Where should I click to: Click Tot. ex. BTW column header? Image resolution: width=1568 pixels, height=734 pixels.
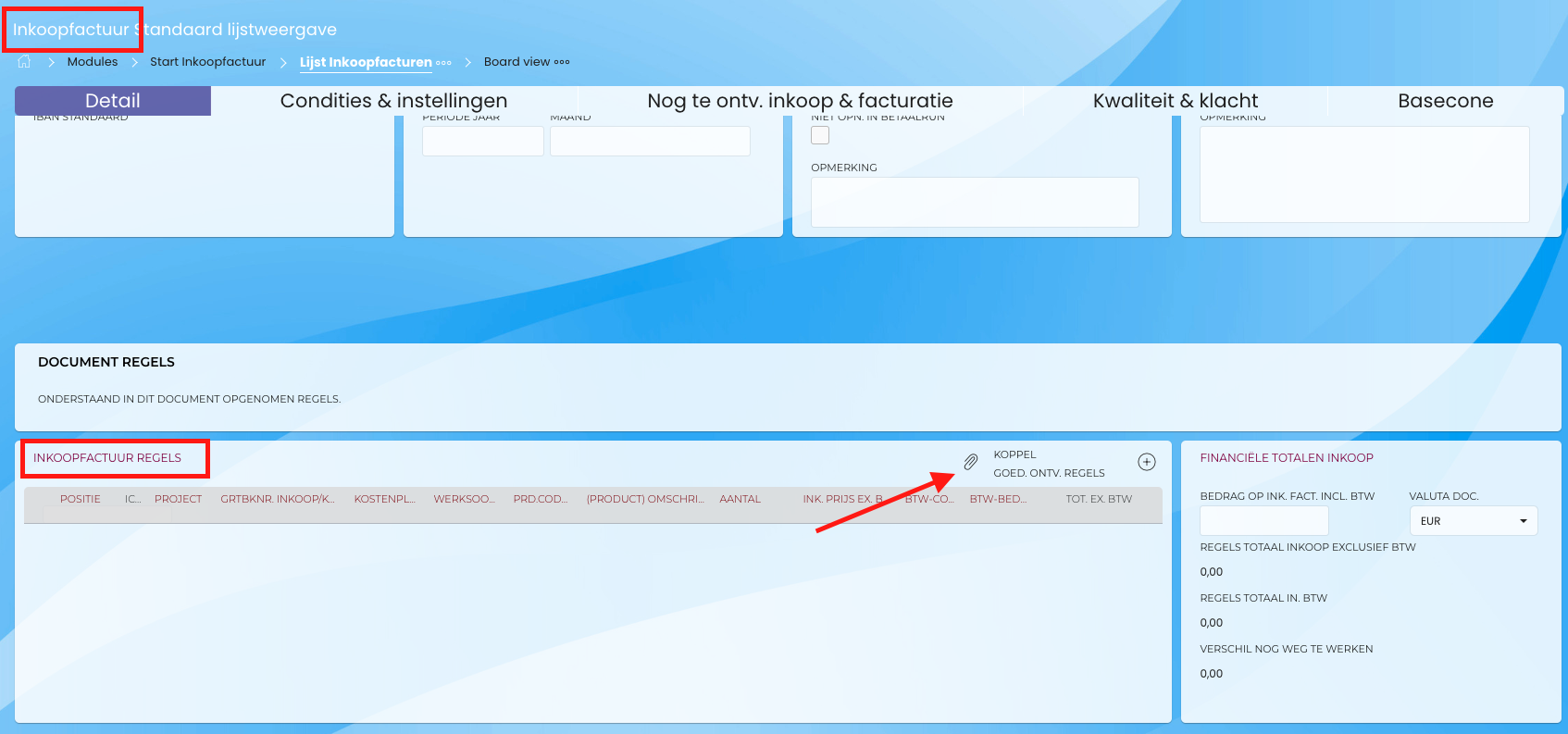coord(1099,499)
